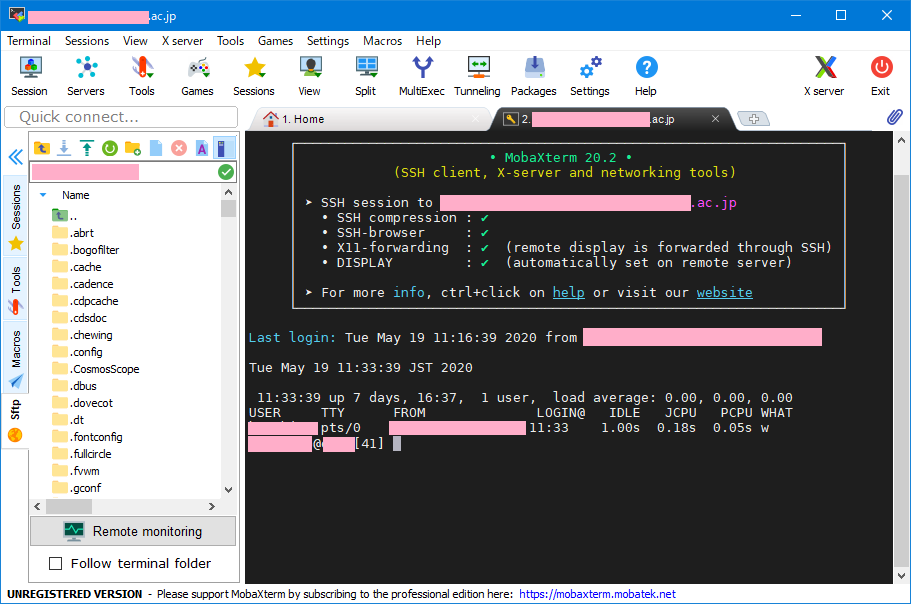
Task: Open the Help menu
Action: pos(429,41)
